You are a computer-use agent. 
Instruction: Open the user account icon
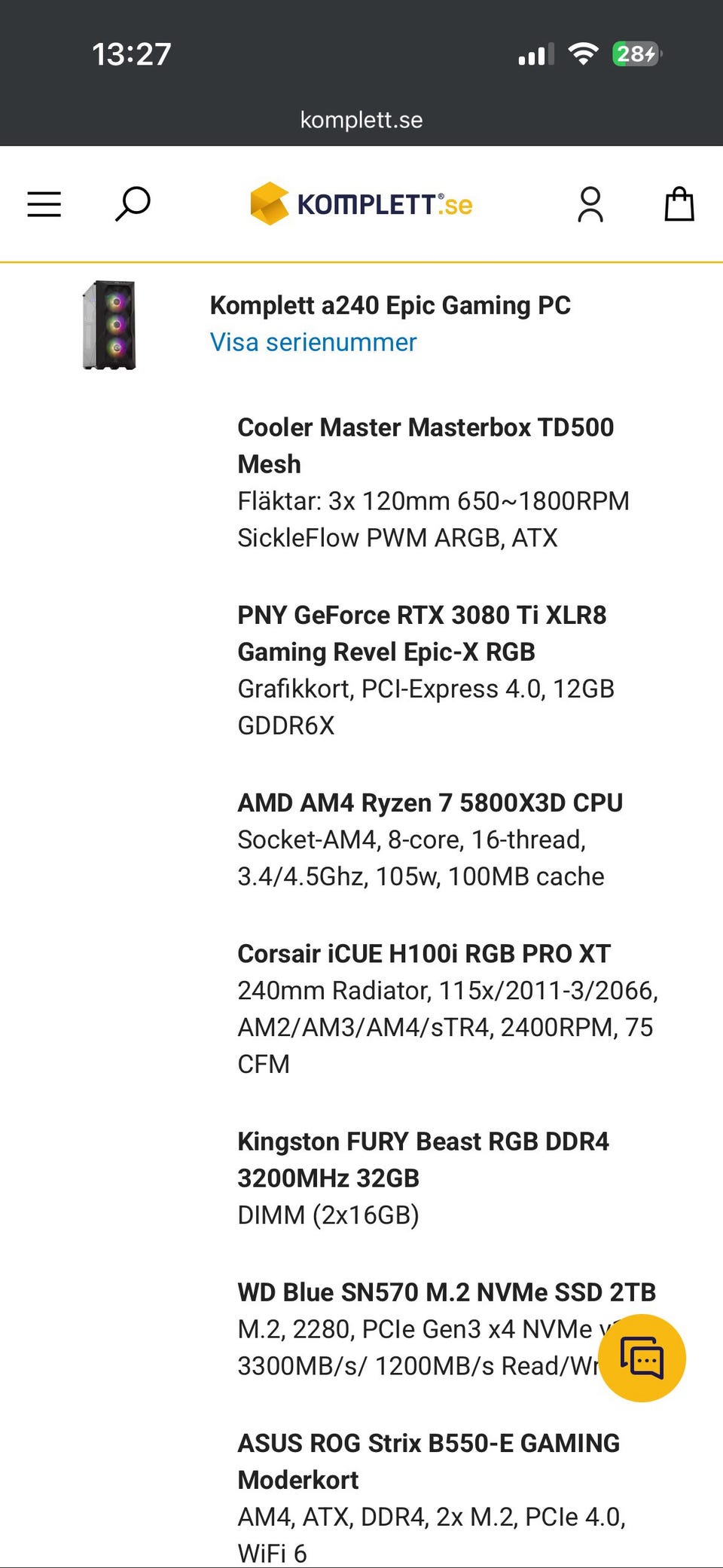tap(590, 204)
